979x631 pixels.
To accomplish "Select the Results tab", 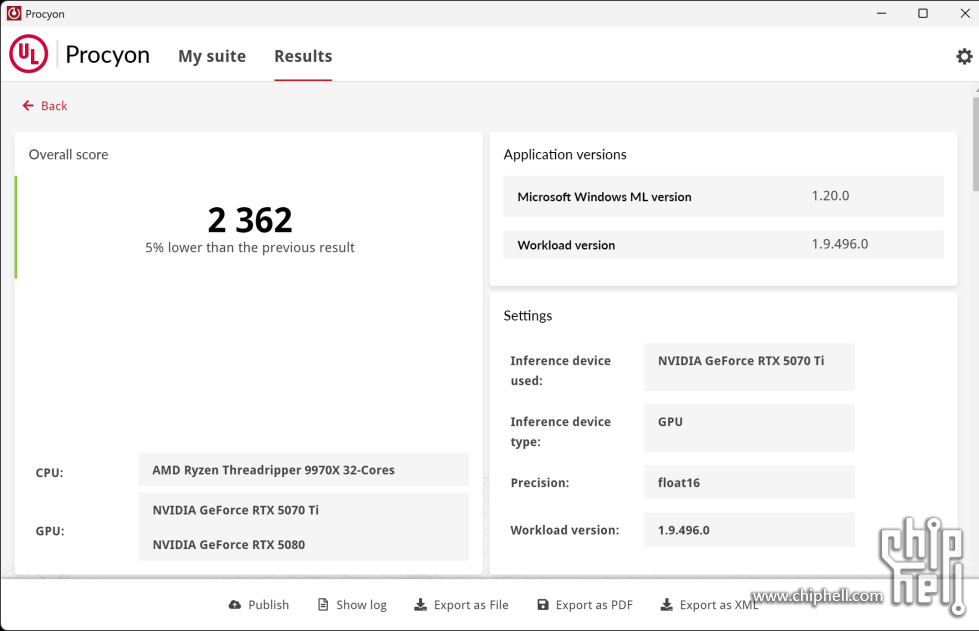I will 303,56.
